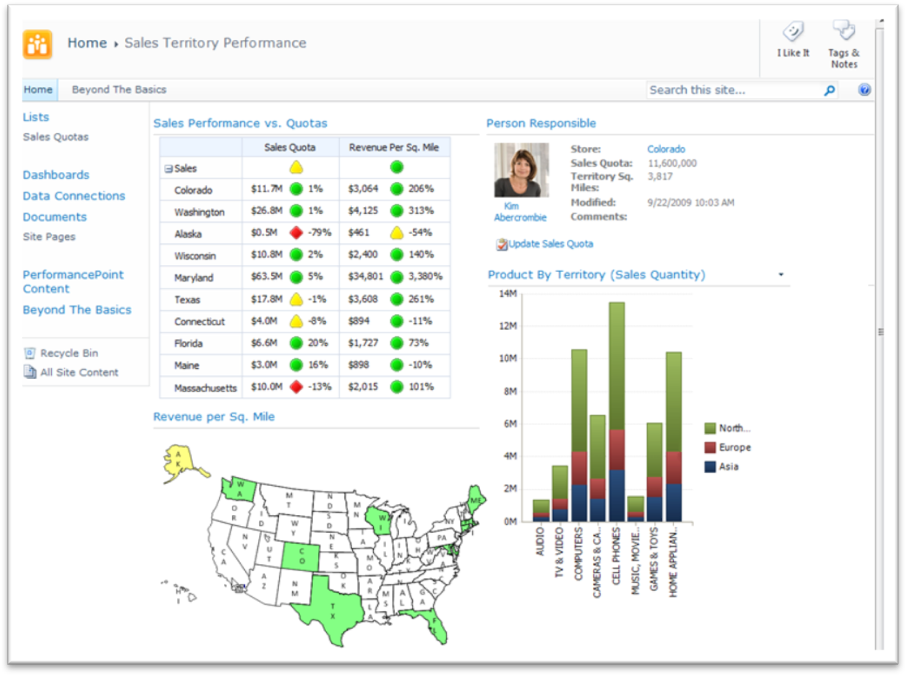Open the help question mark icon
The width and height of the screenshot is (907, 676).
(864, 90)
